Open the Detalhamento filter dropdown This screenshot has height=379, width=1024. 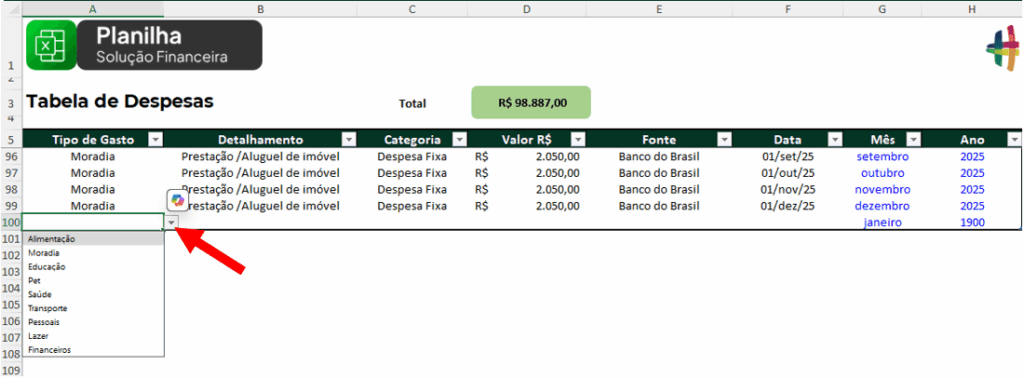349,140
